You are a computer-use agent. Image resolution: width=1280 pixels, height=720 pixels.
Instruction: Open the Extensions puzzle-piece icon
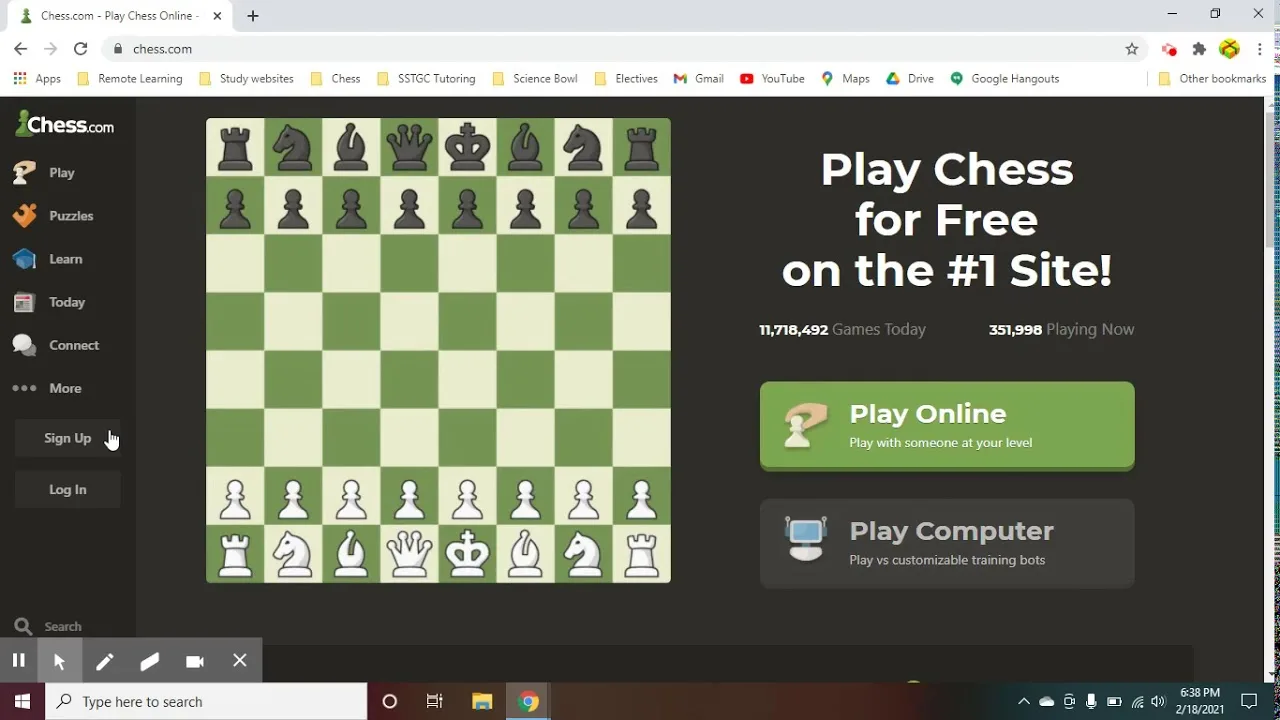1199,48
